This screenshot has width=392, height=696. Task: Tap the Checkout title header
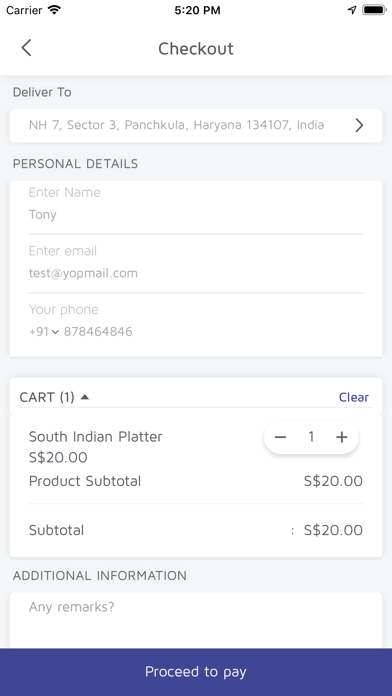[196, 48]
